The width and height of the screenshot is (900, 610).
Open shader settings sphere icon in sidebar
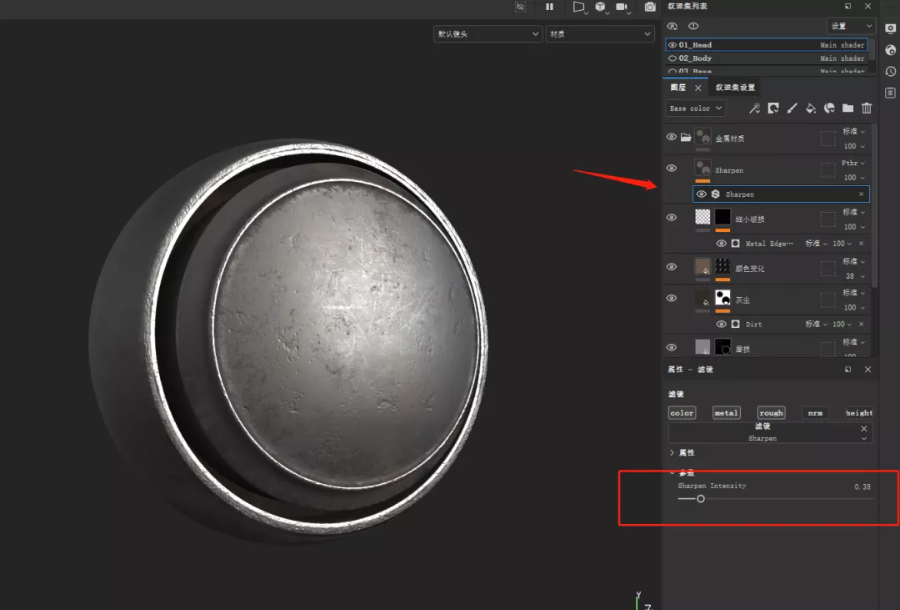[x=890, y=50]
